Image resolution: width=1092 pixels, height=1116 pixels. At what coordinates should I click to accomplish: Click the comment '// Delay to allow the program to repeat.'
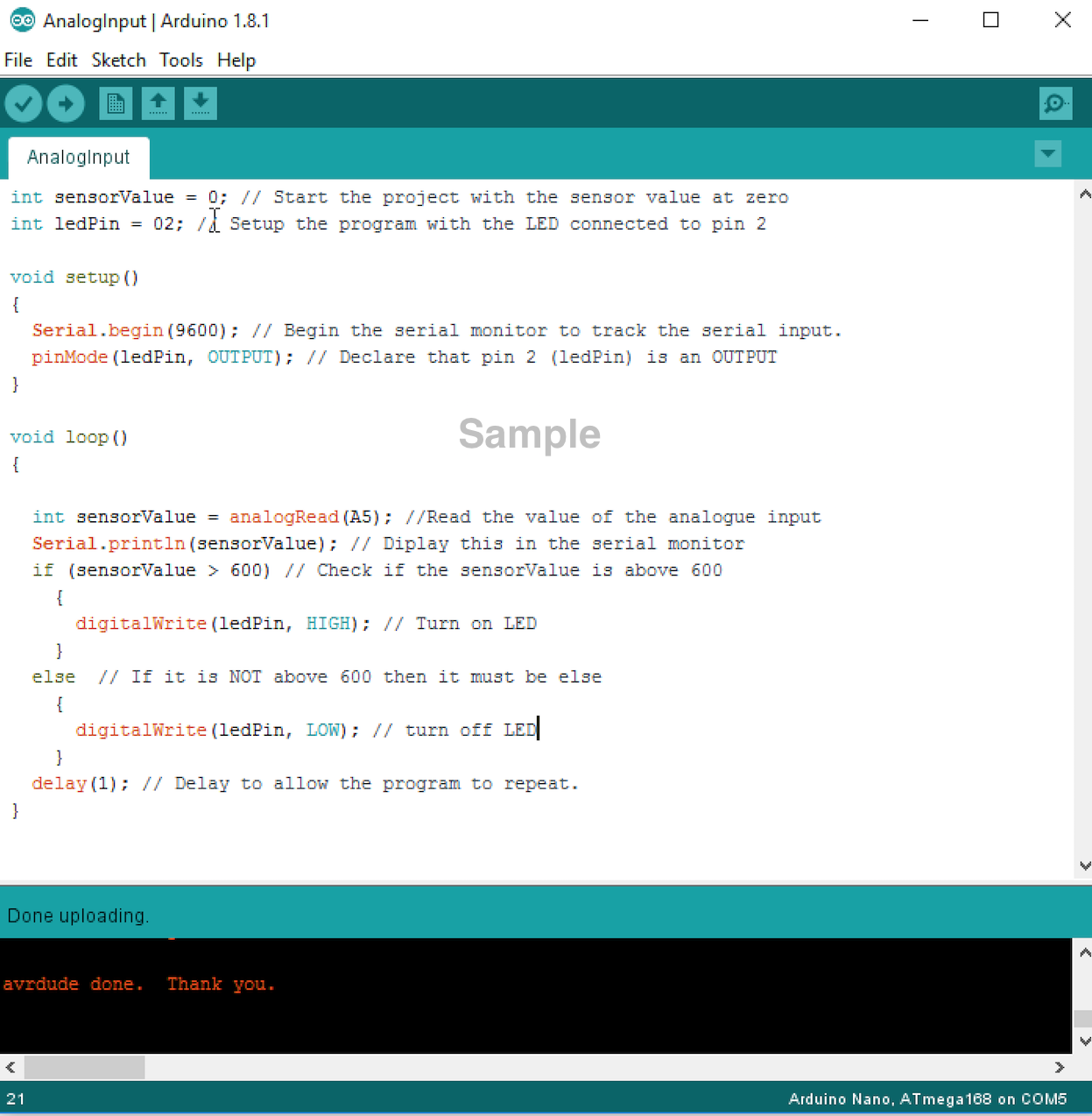pos(360,784)
